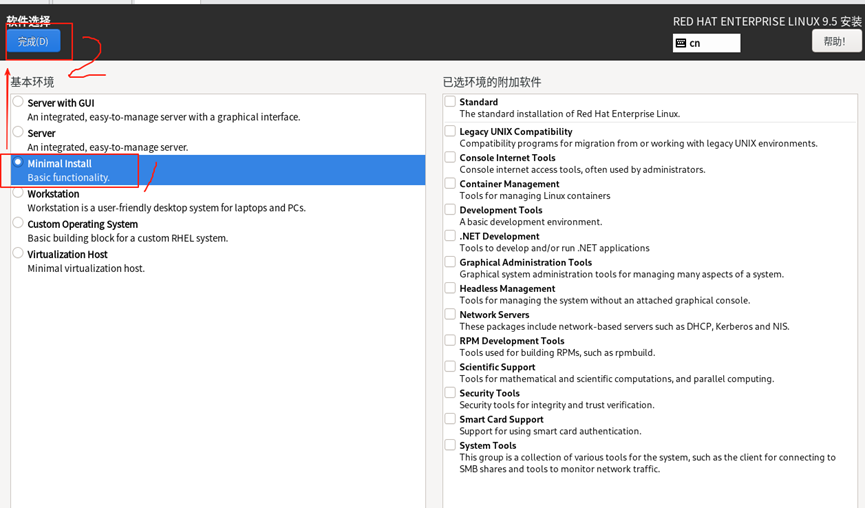Check the Scientific Support box
This screenshot has width=865, height=508.
pyautogui.click(x=450, y=366)
